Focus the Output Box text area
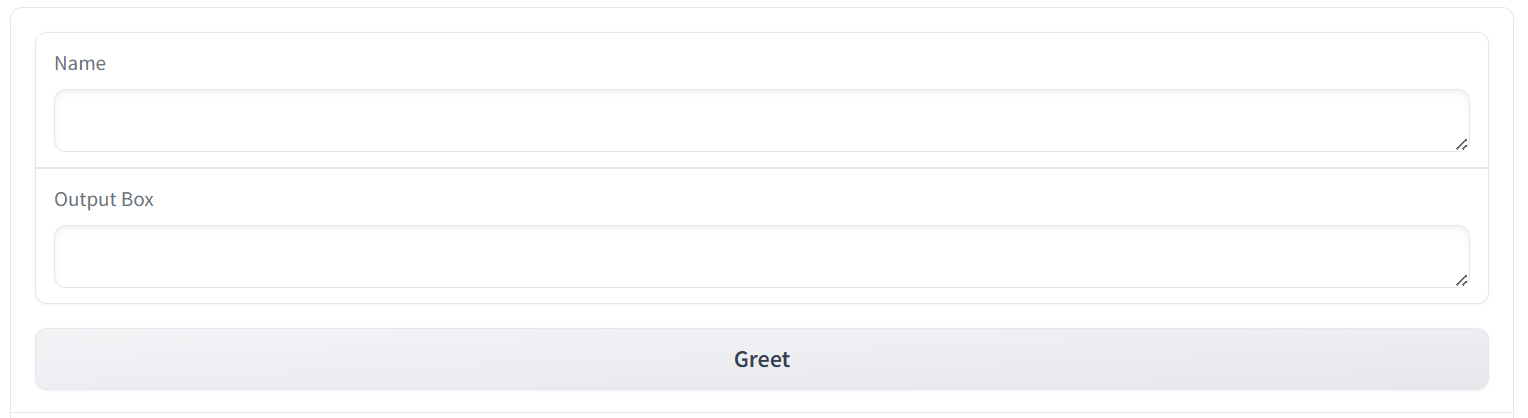This screenshot has width=1528, height=418. pyautogui.click(x=760, y=256)
